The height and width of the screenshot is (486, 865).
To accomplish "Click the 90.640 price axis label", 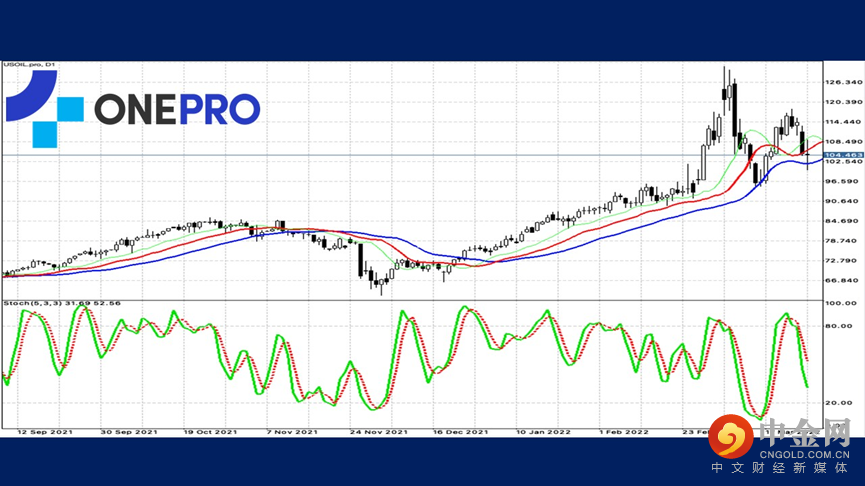I will click(843, 201).
